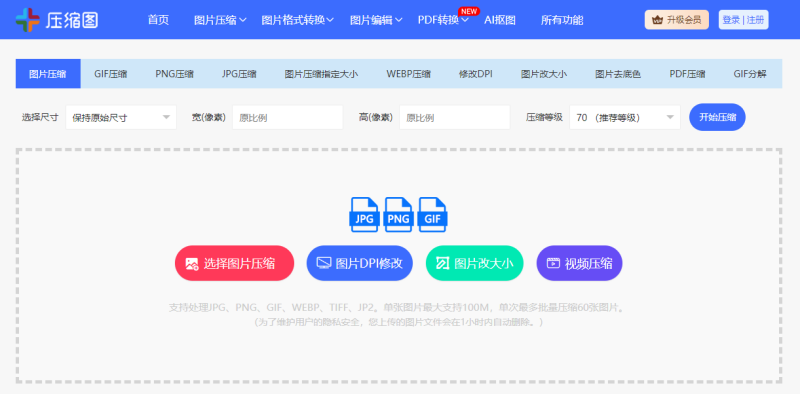Open the 选择尺寸 dropdown showing 保持原始尺寸
Screen dimensions: 800x394
point(121,118)
